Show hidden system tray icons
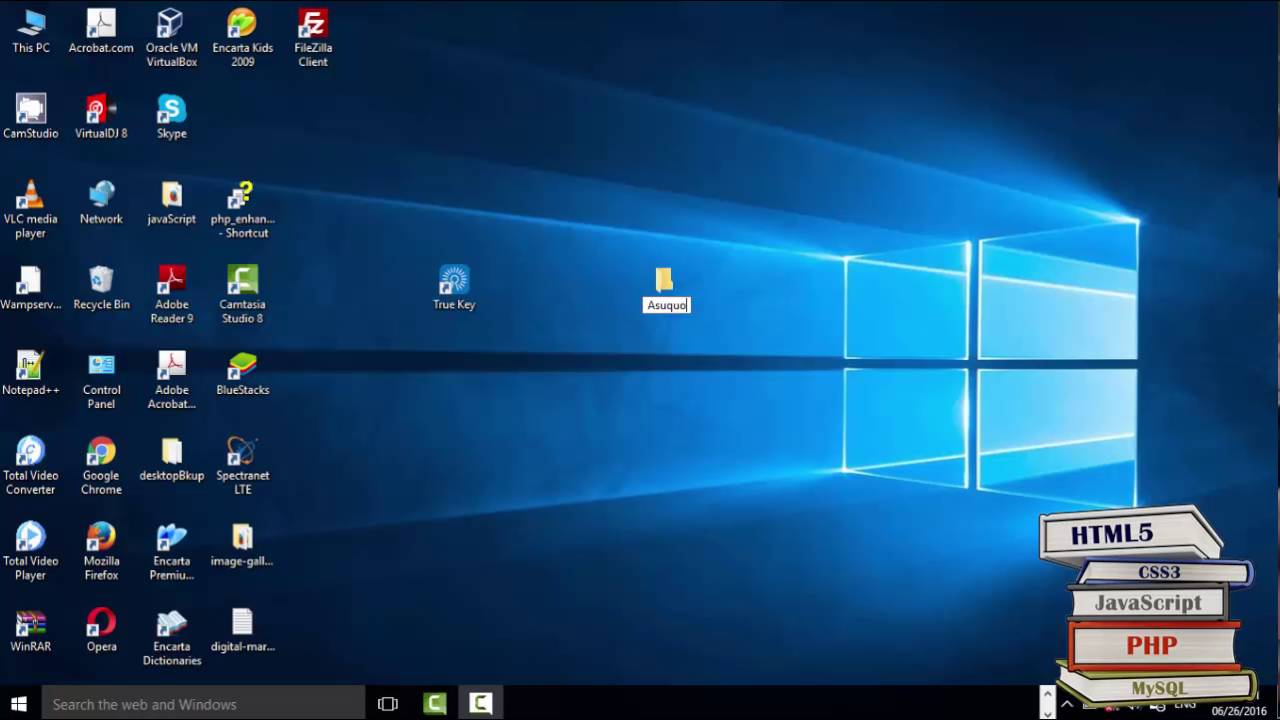 1067,705
